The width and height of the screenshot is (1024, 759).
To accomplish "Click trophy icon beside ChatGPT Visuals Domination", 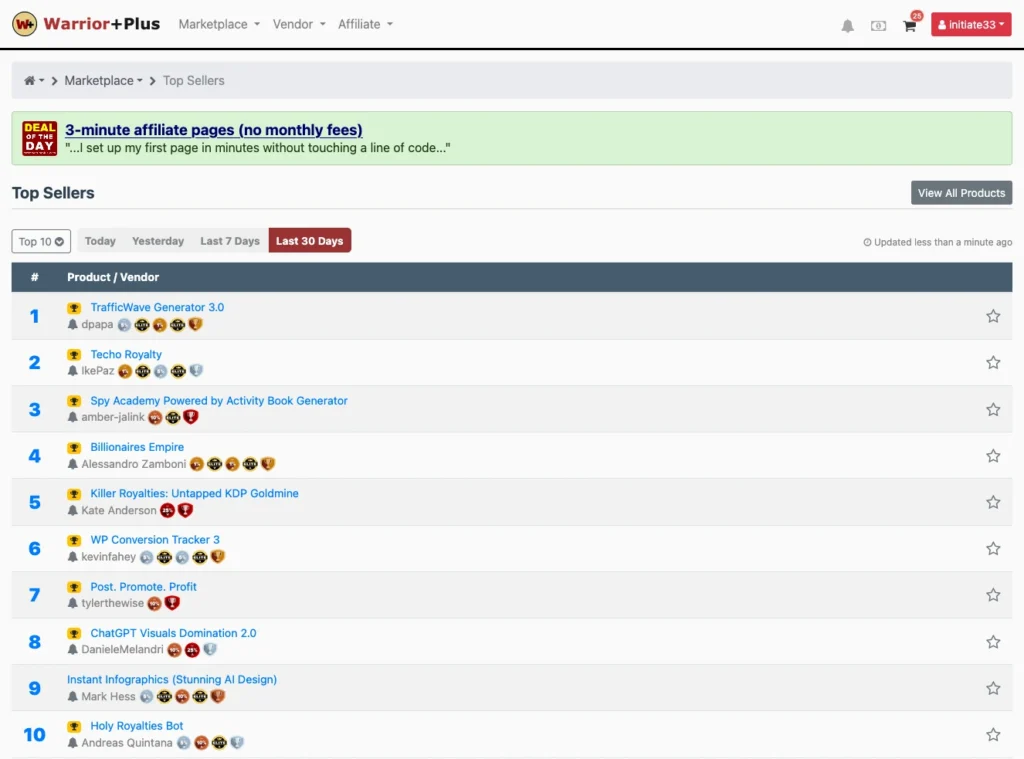I will [74, 634].
